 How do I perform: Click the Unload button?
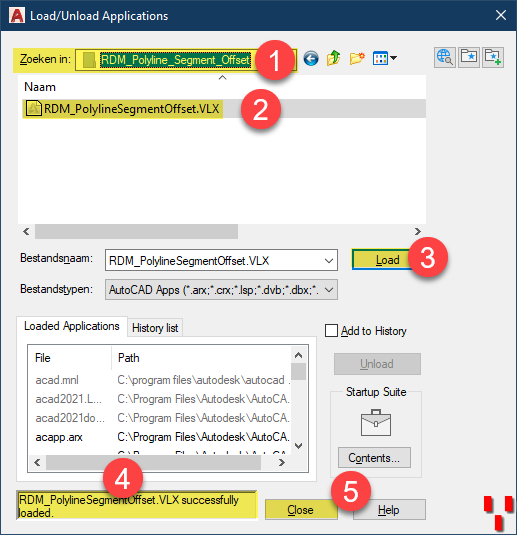click(x=377, y=364)
